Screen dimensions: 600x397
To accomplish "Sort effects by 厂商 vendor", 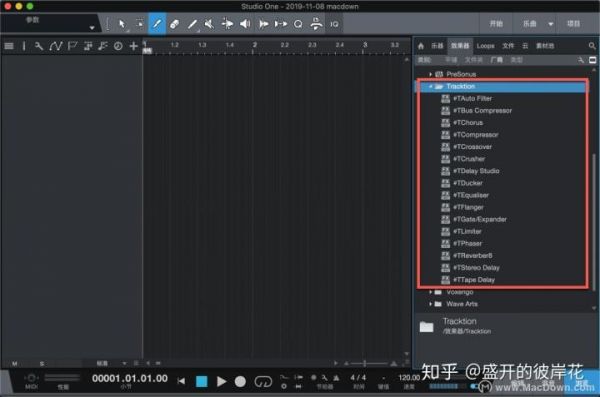I will coord(497,60).
